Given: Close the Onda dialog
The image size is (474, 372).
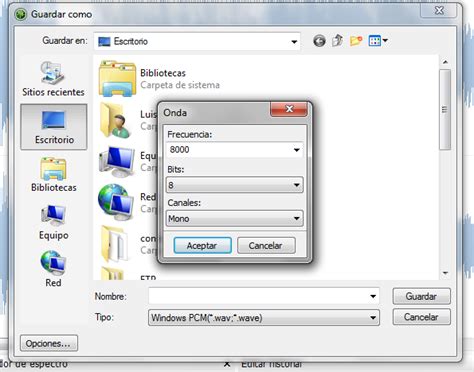Looking at the screenshot, I should tap(289, 109).
